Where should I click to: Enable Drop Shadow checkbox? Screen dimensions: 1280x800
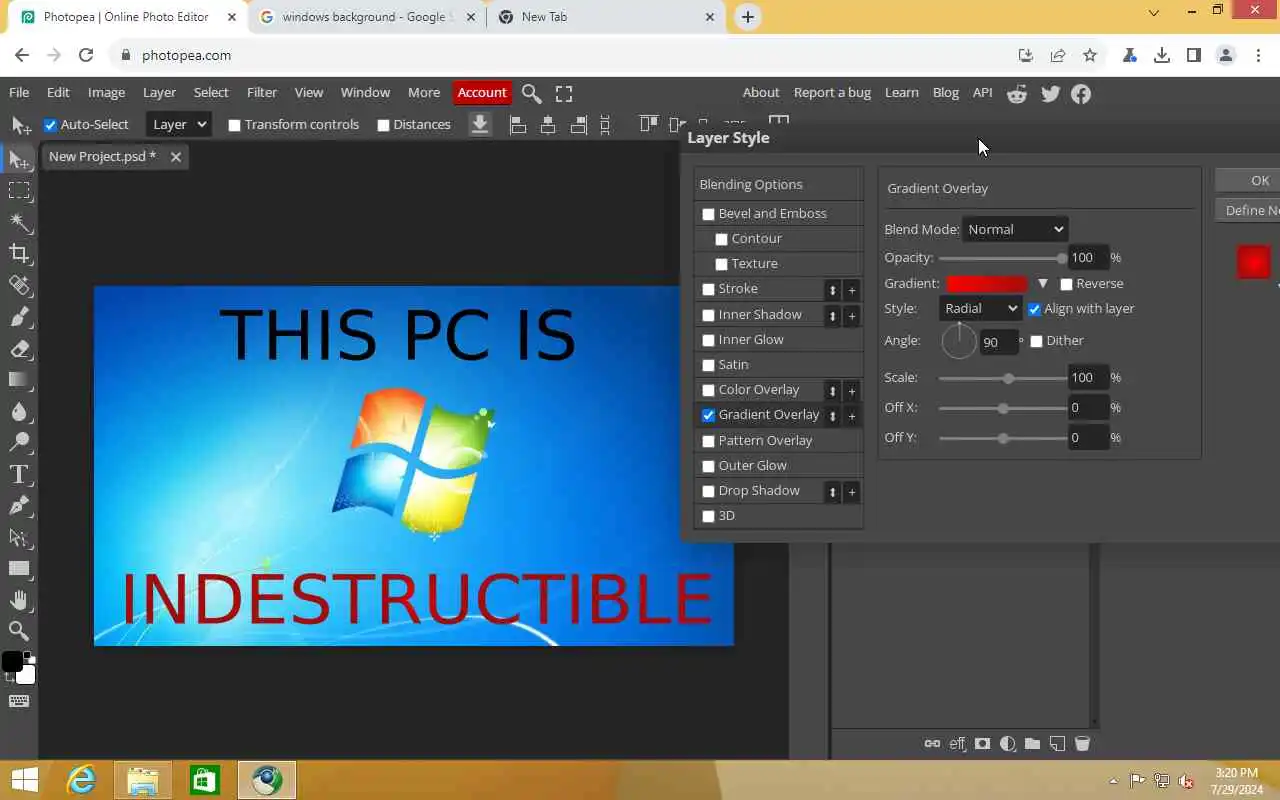click(x=708, y=491)
